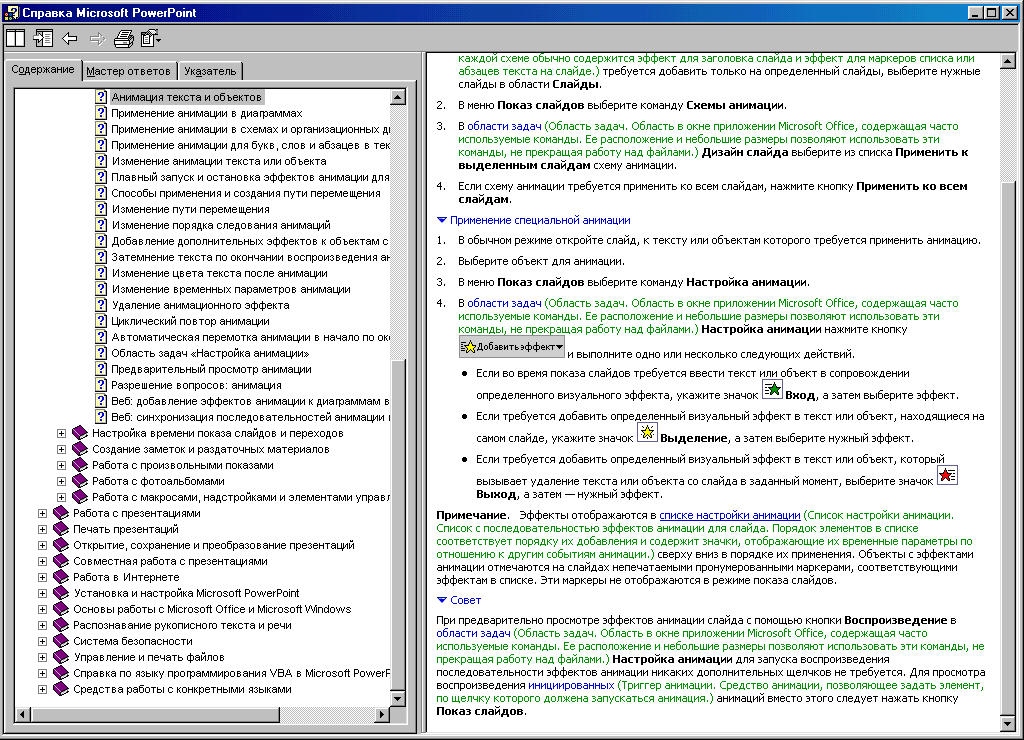Click the help icon beside Анимация текста и объектов
The width and height of the screenshot is (1024, 740).
[x=101, y=97]
